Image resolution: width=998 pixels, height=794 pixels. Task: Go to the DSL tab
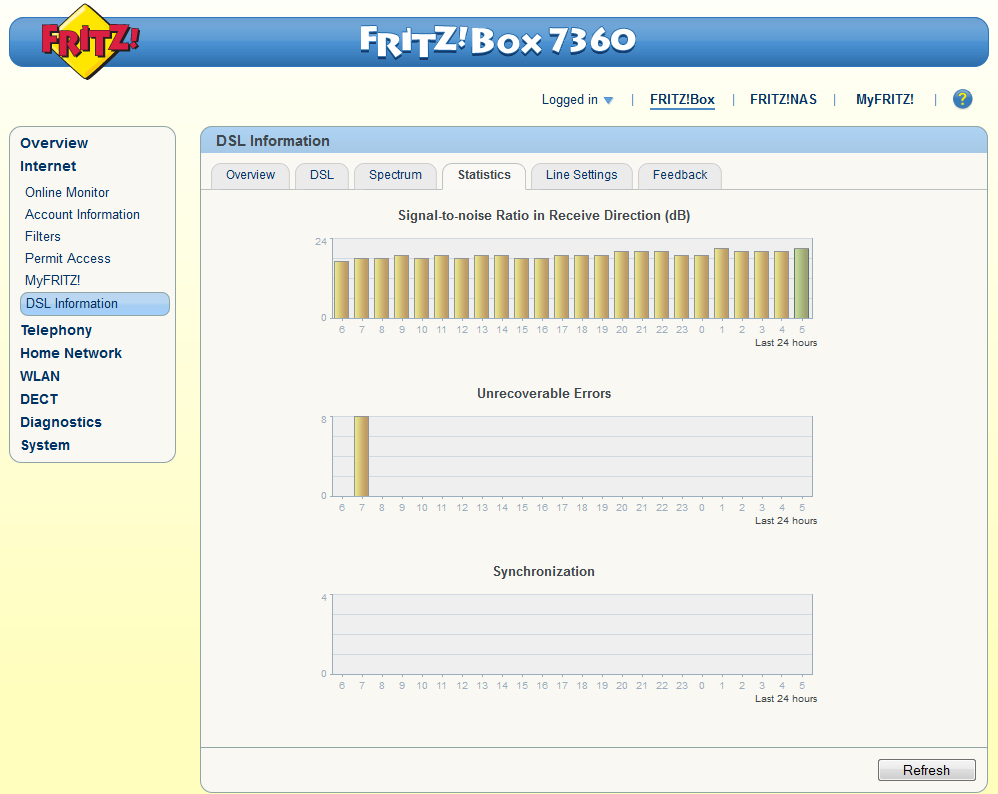coord(321,175)
